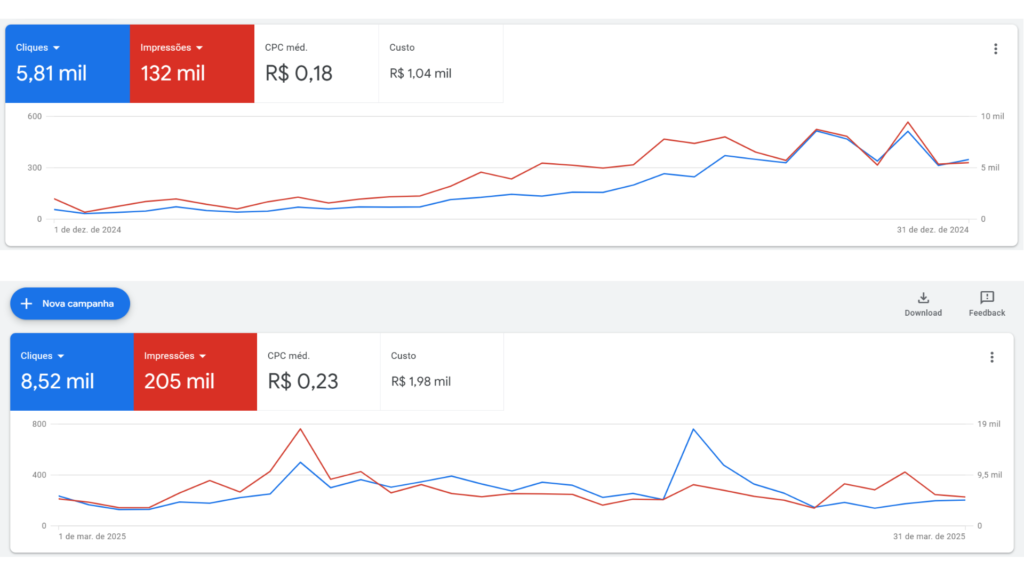The width and height of the screenshot is (1024, 576).
Task: Expand Cliques dropdown showing 8,52 mil
Action: pos(60,356)
